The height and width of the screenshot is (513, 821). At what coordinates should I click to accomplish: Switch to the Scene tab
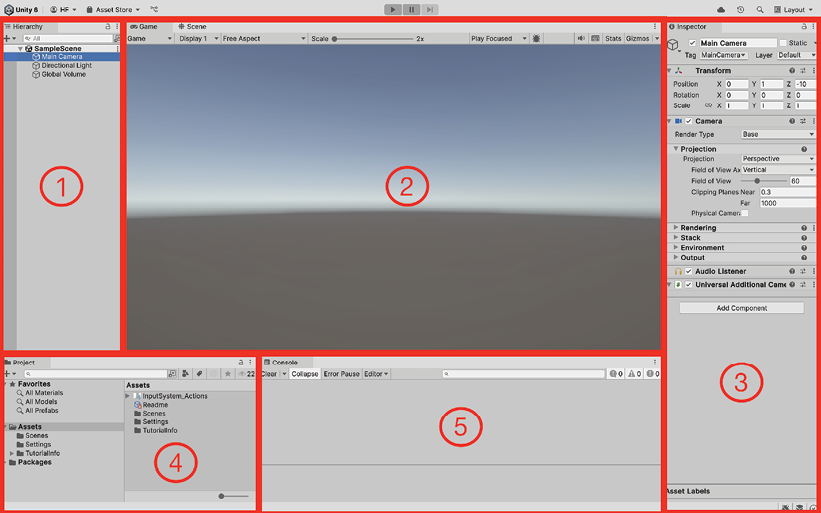click(x=192, y=26)
